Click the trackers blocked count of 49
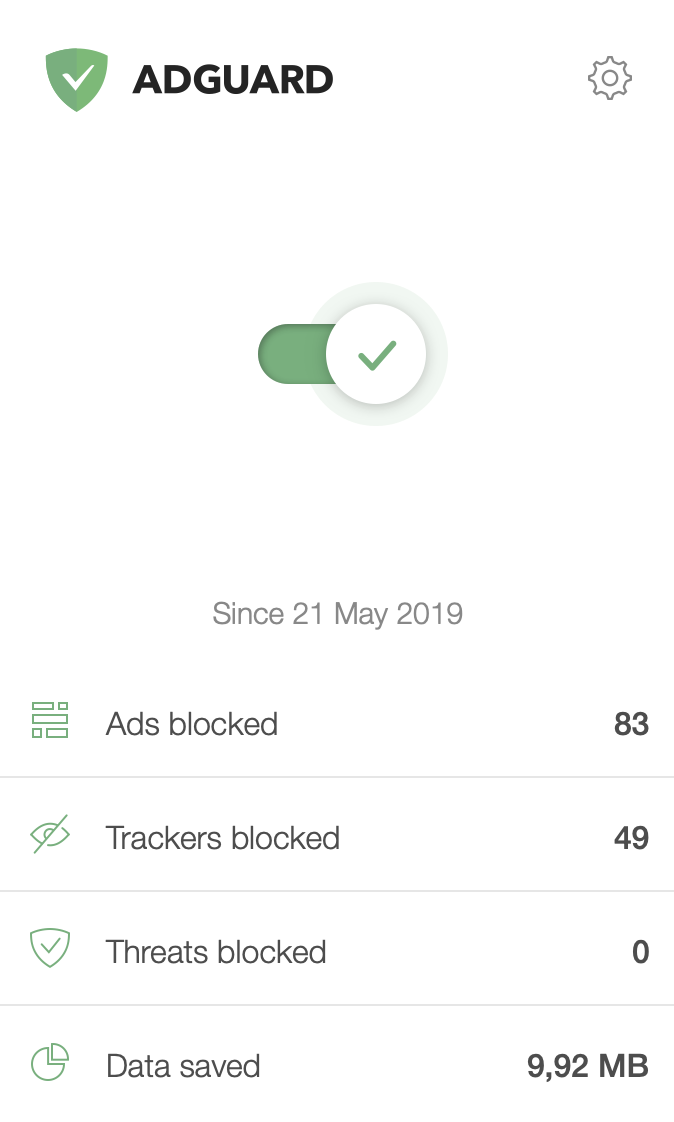Image resolution: width=674 pixels, height=1122 pixels. (x=631, y=837)
